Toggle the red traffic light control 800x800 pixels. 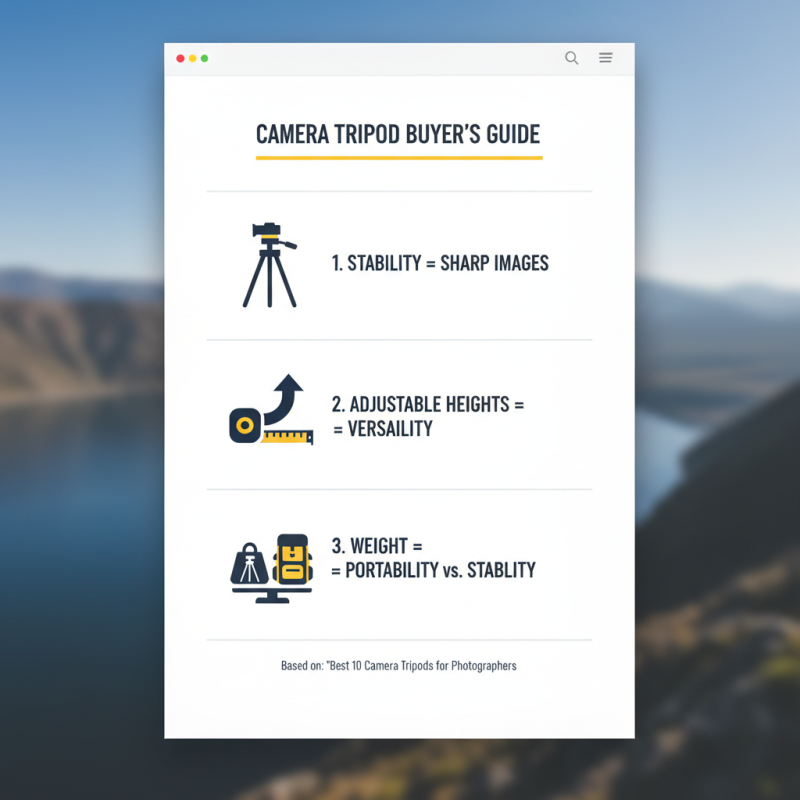(x=179, y=58)
